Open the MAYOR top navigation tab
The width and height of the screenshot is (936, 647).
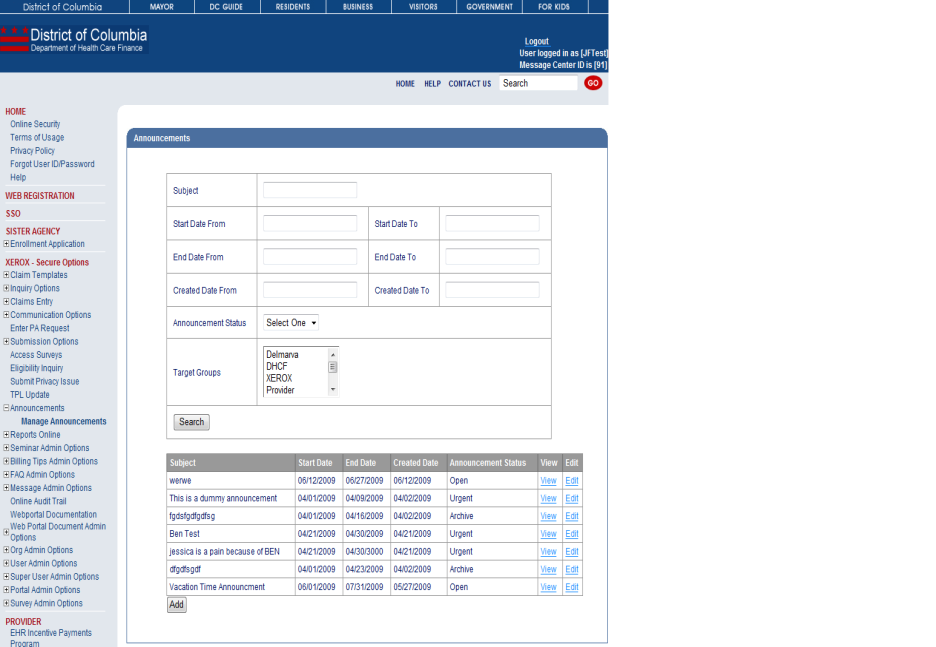(160, 7)
